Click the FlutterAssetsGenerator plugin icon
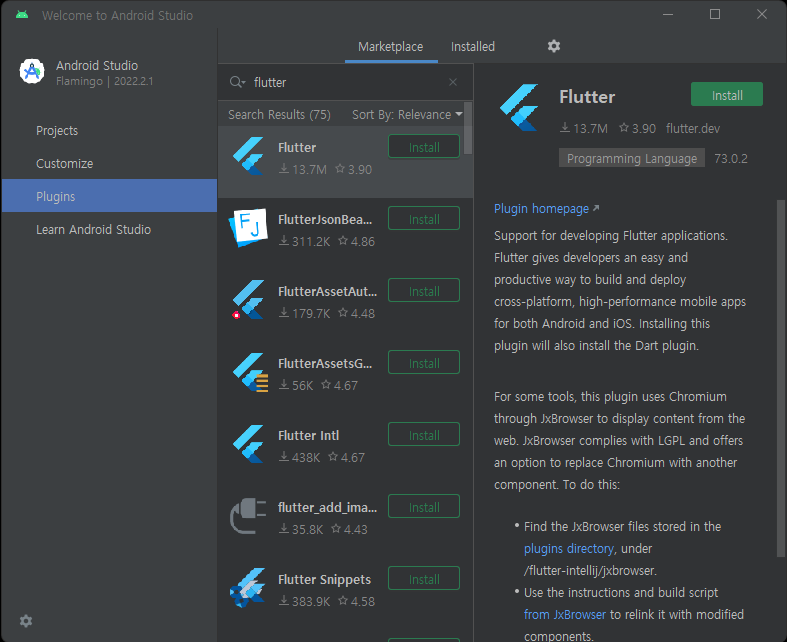 (250, 372)
